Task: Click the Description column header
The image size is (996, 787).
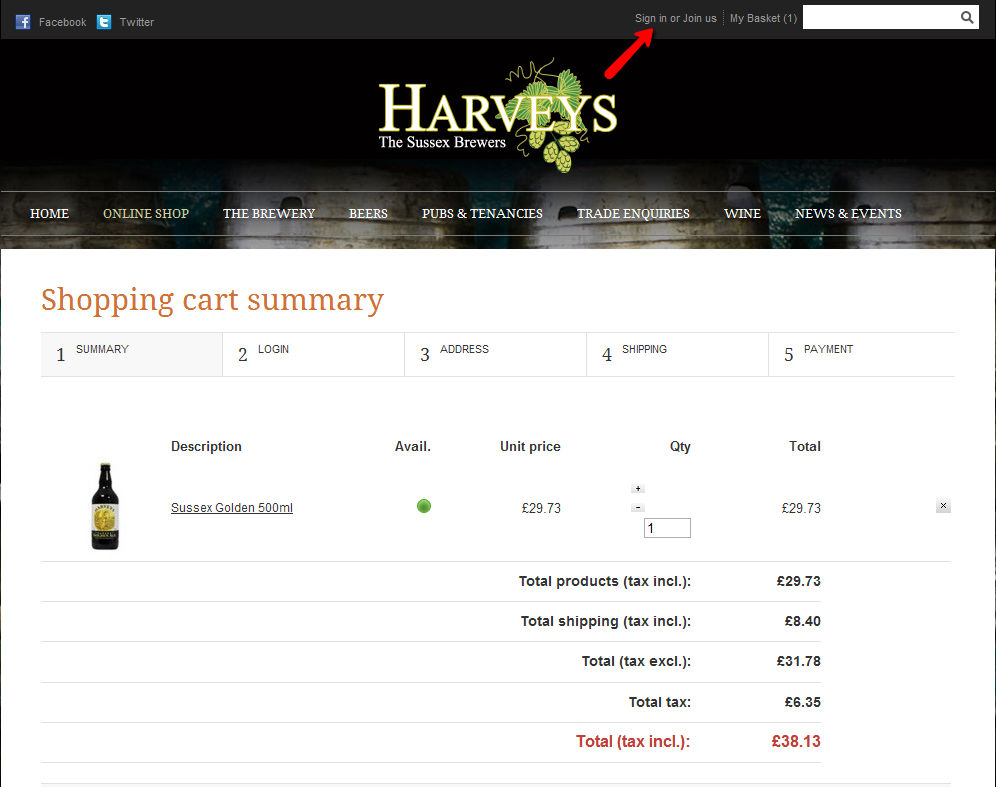Action: pos(206,447)
